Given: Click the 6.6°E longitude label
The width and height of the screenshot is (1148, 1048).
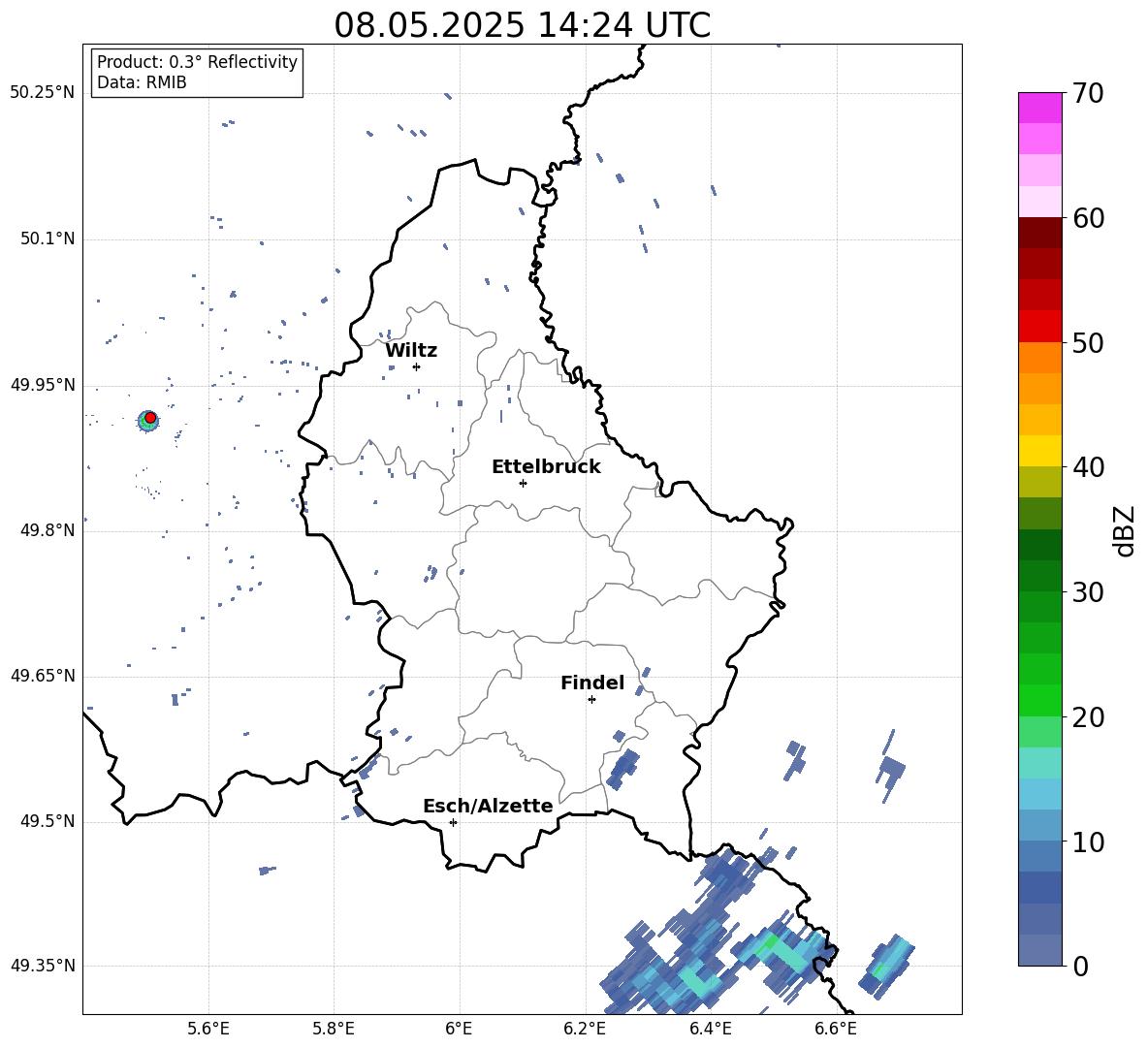Looking at the screenshot, I should pos(836,1029).
